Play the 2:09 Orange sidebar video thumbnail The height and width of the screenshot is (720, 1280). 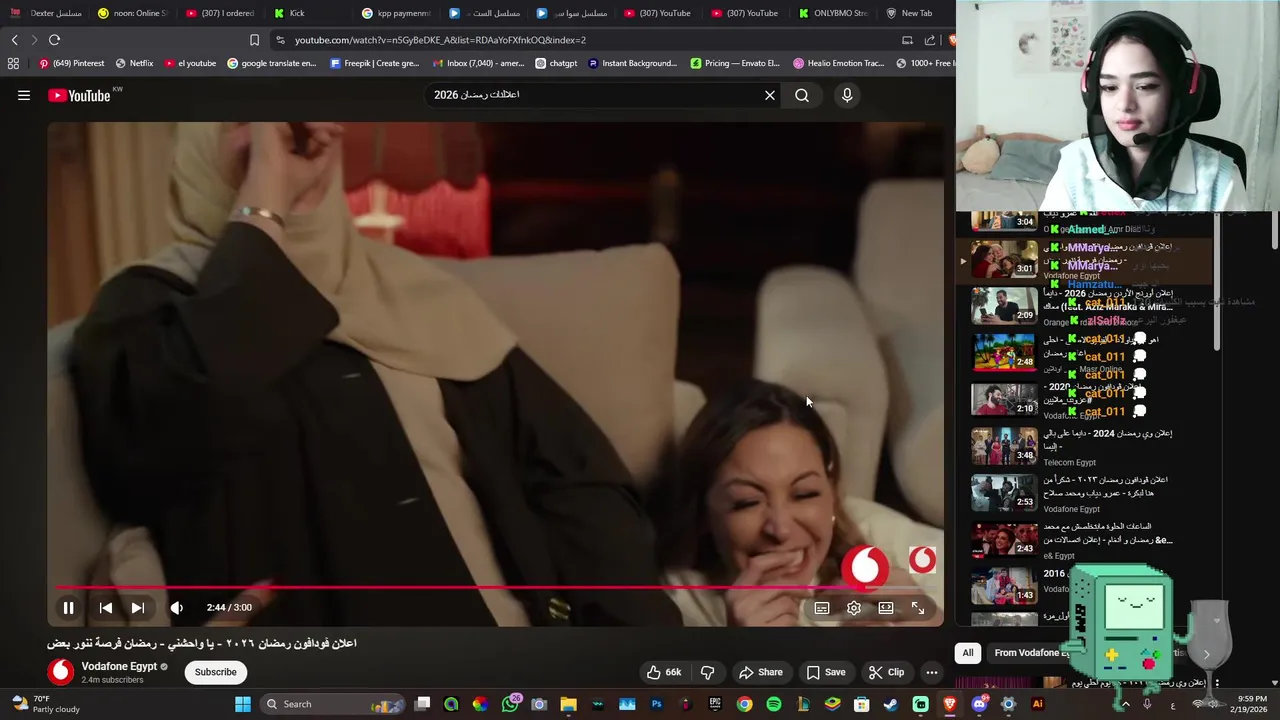click(1004, 305)
